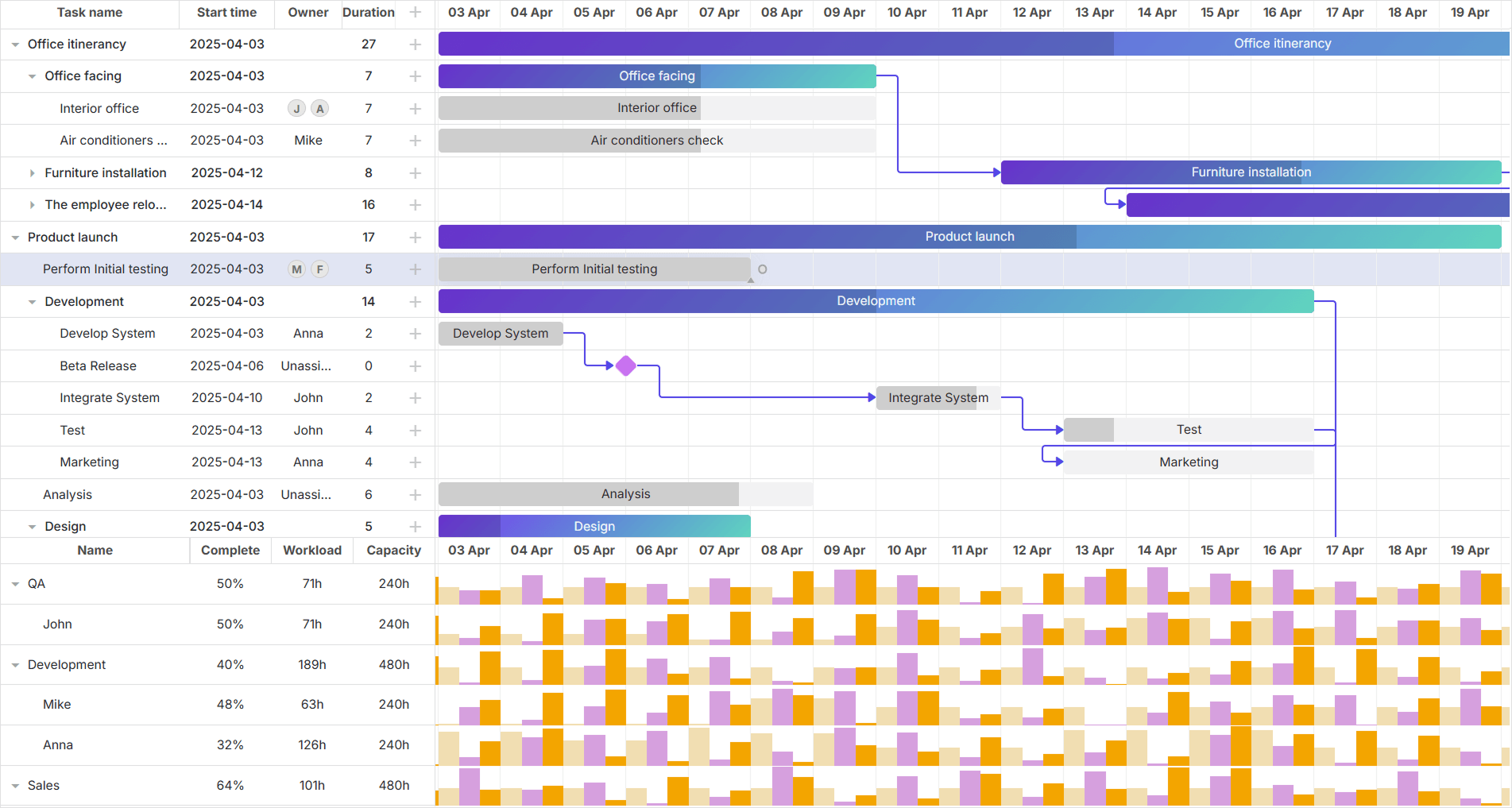The width and height of the screenshot is (1512, 808).
Task: Click the Workload column header
Action: click(312, 551)
